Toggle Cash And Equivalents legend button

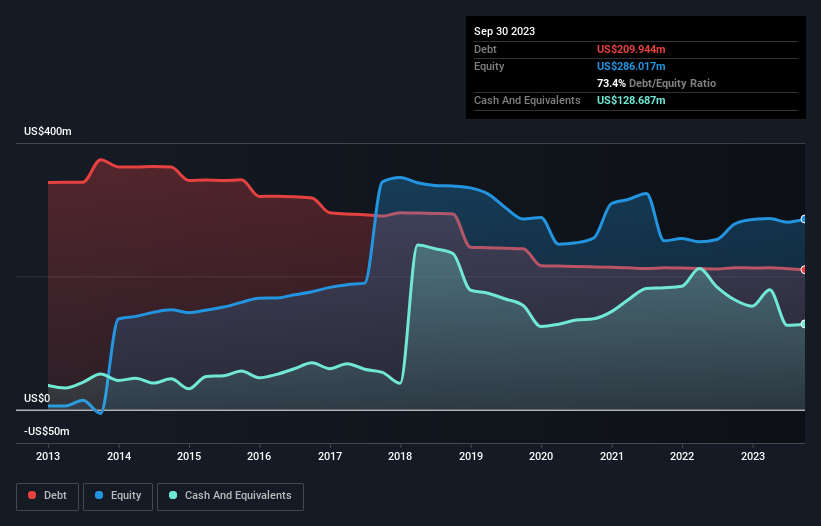tap(230, 496)
